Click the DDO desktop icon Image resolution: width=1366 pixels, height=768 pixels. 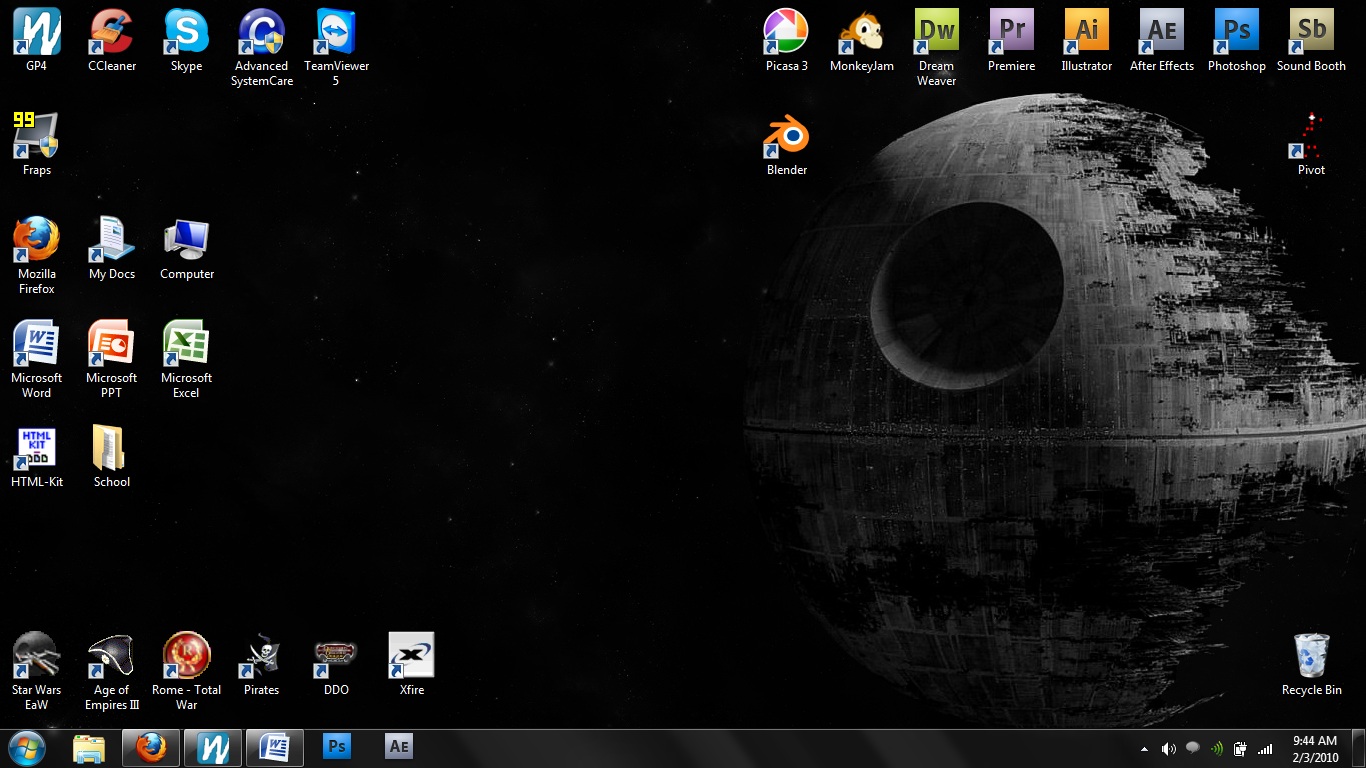337,665
